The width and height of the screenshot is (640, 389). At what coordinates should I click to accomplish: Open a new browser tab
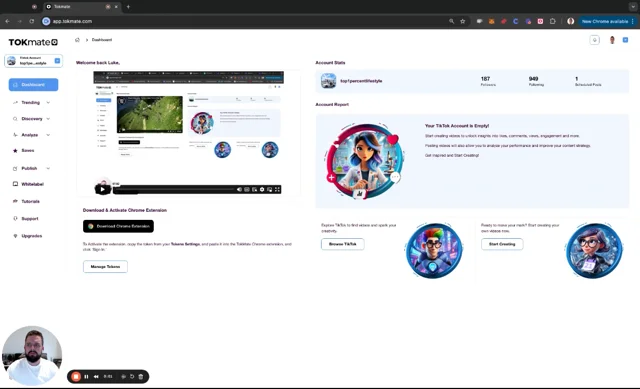pos(128,7)
